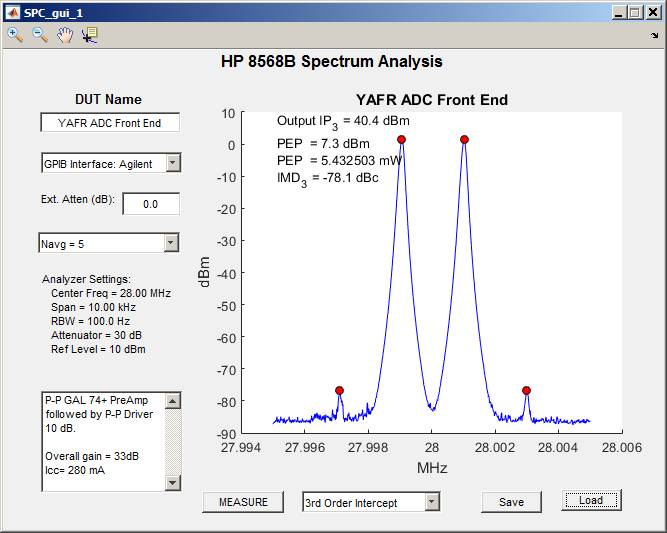Click the 'Analyzer Settings:' label

click(x=86, y=279)
